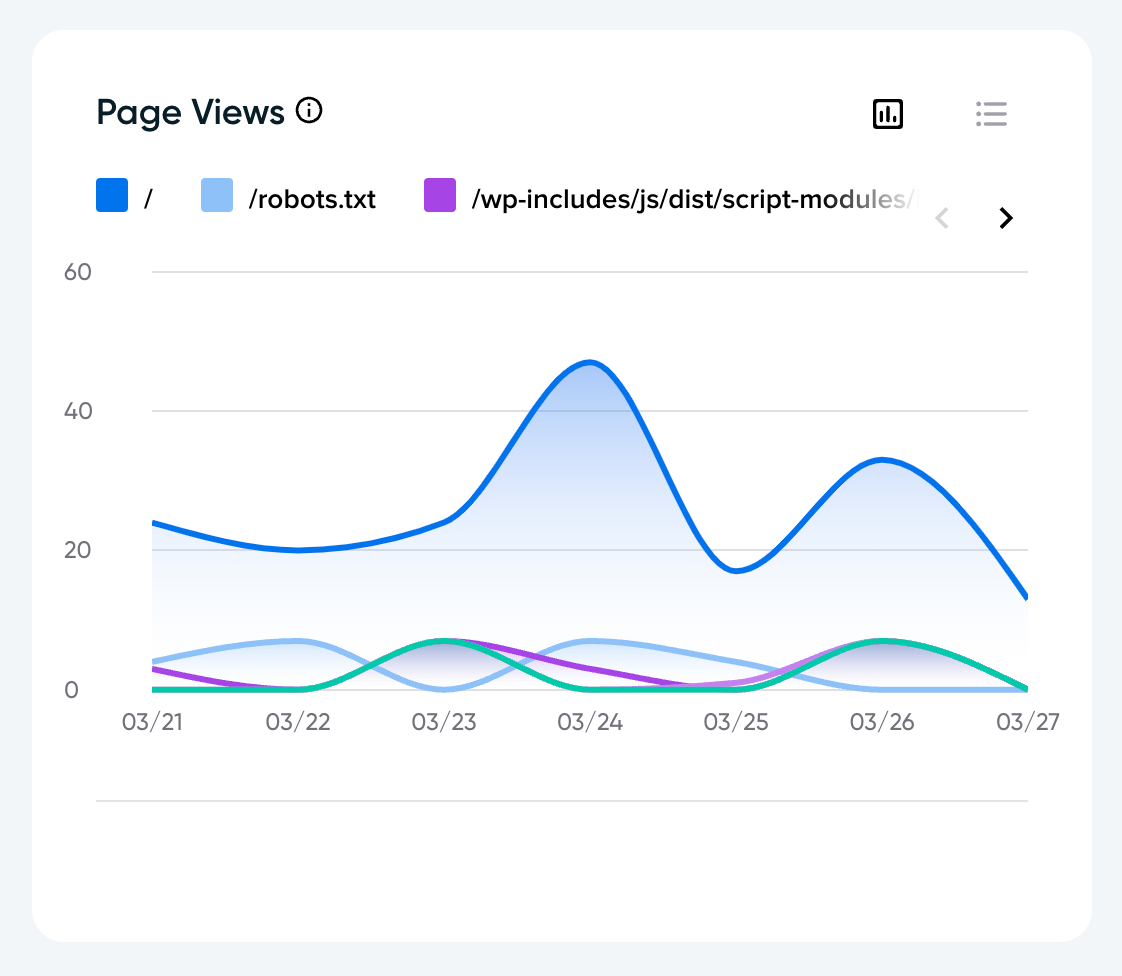Click the Page Views title
The image size is (1122, 976).
tap(190, 113)
